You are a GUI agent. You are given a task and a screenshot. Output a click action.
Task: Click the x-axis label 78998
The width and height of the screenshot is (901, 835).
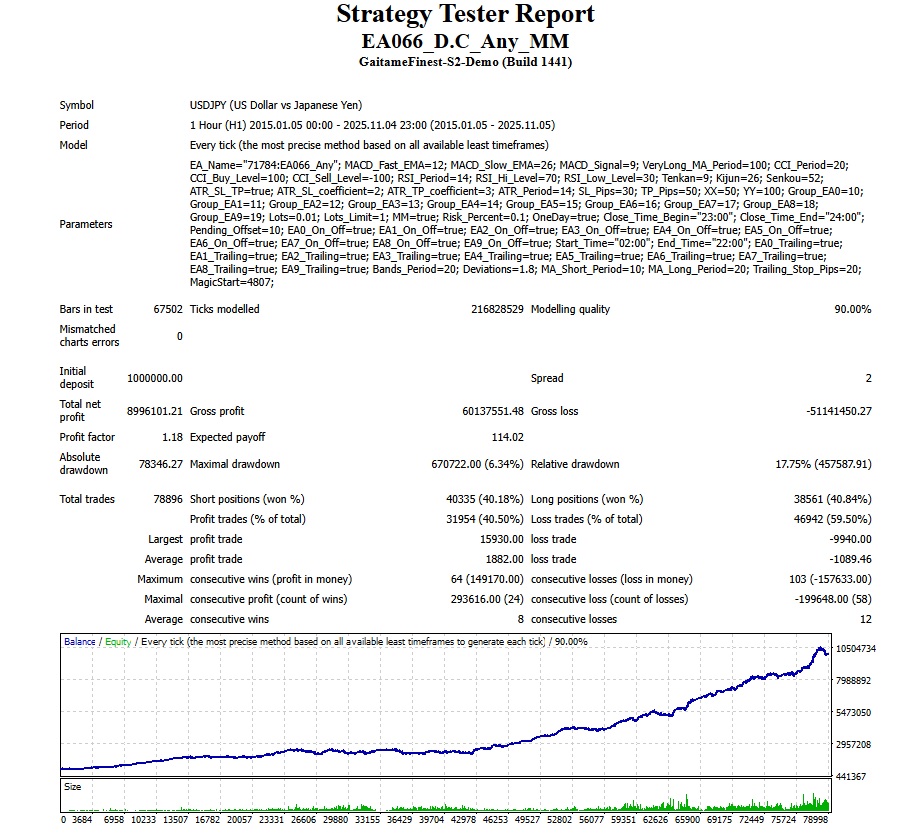click(x=815, y=820)
